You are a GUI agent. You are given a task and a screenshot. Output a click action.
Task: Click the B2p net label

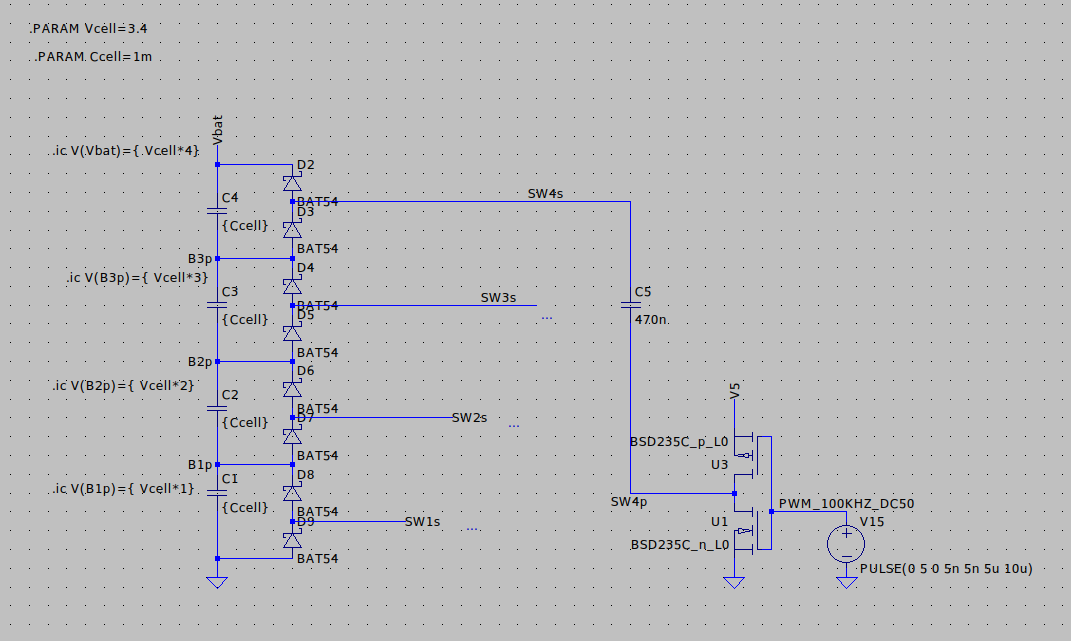click(200, 362)
